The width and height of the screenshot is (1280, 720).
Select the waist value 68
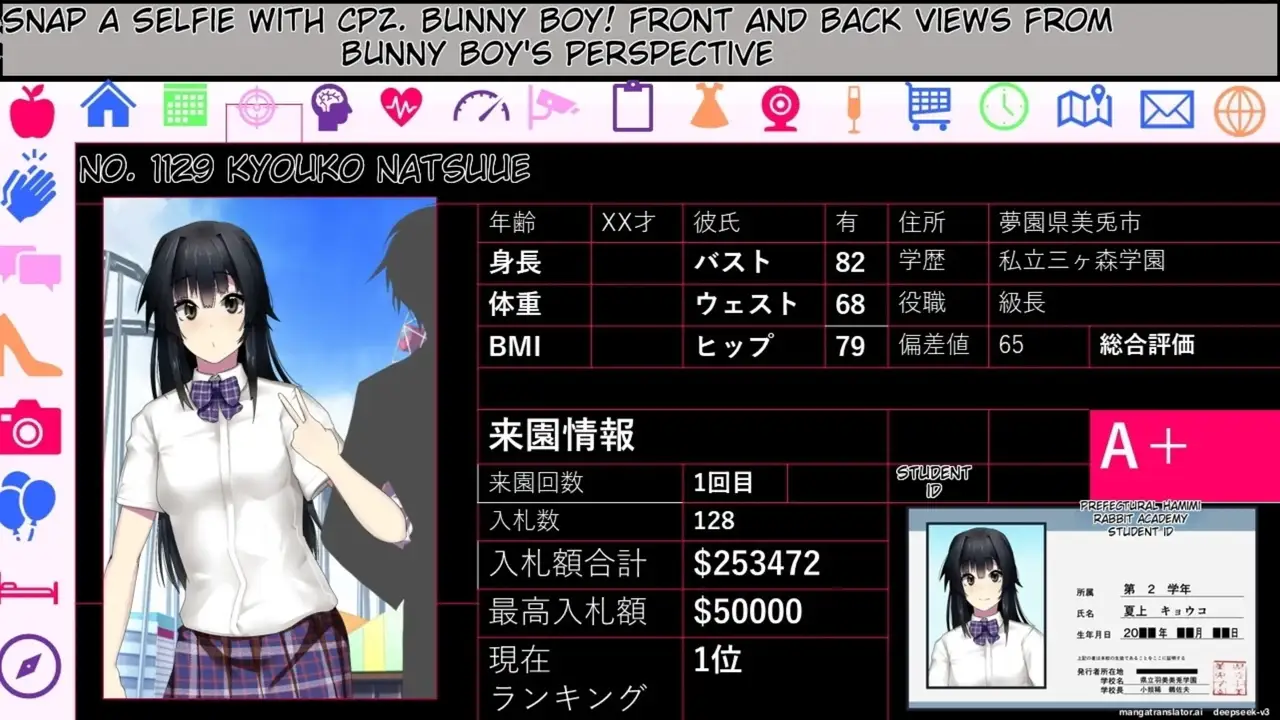pyautogui.click(x=850, y=304)
